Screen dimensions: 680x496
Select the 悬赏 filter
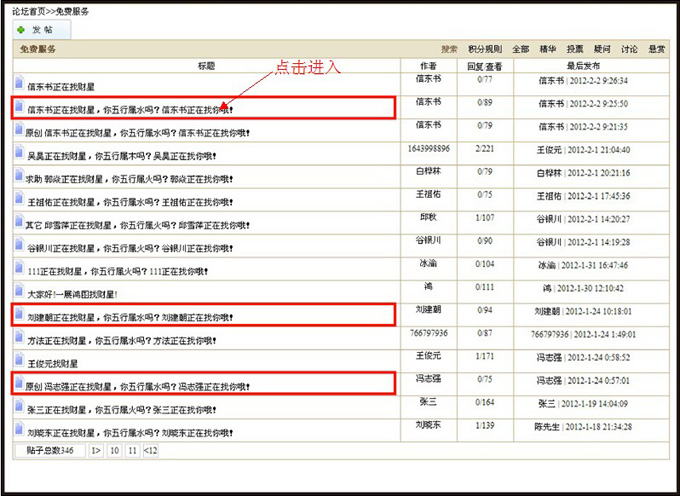click(657, 49)
